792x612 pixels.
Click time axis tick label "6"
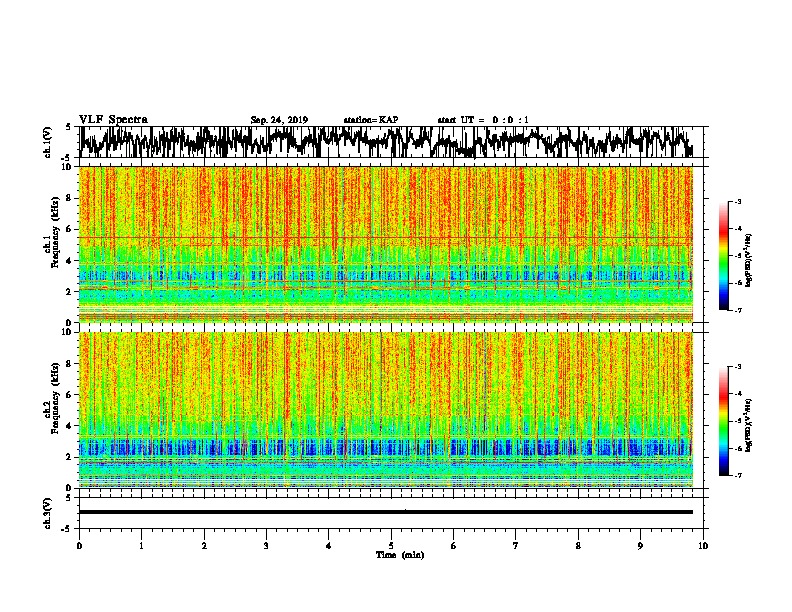pos(454,546)
